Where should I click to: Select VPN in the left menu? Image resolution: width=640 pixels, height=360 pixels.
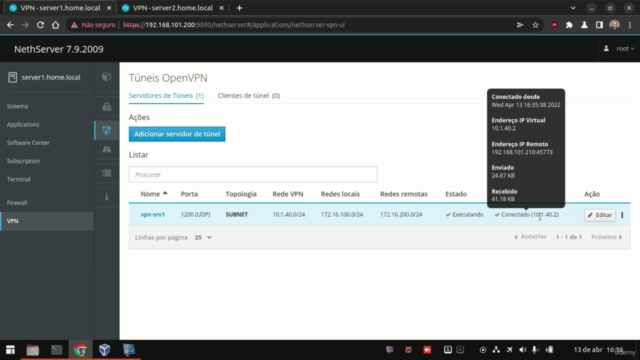click(47, 221)
